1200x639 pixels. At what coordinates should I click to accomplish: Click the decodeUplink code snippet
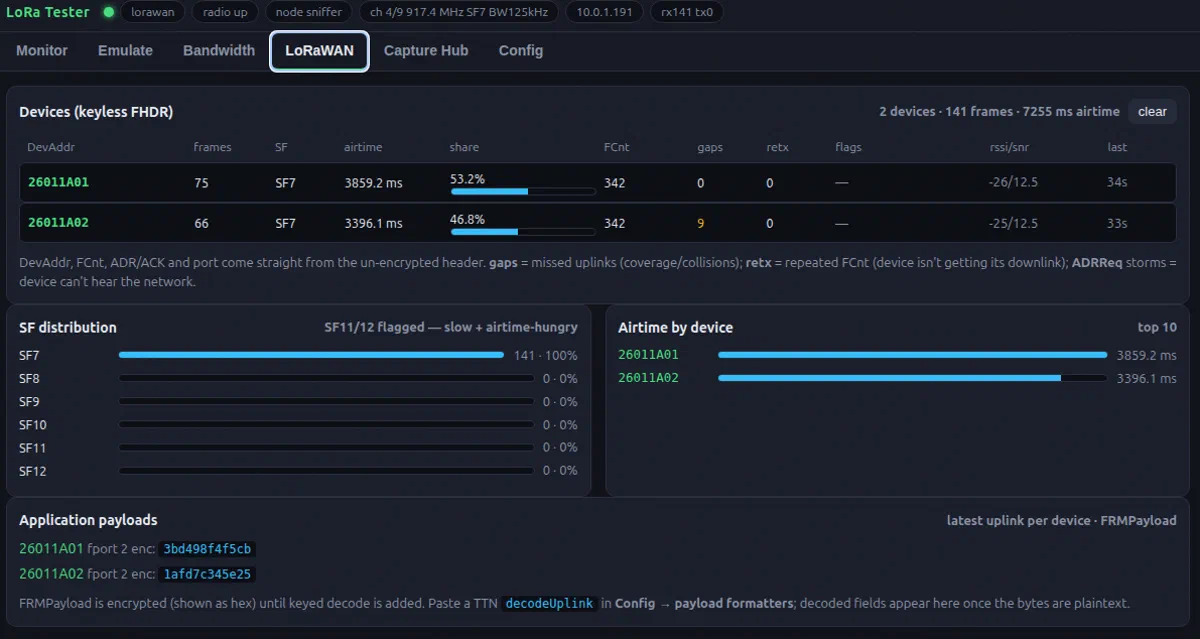(549, 604)
